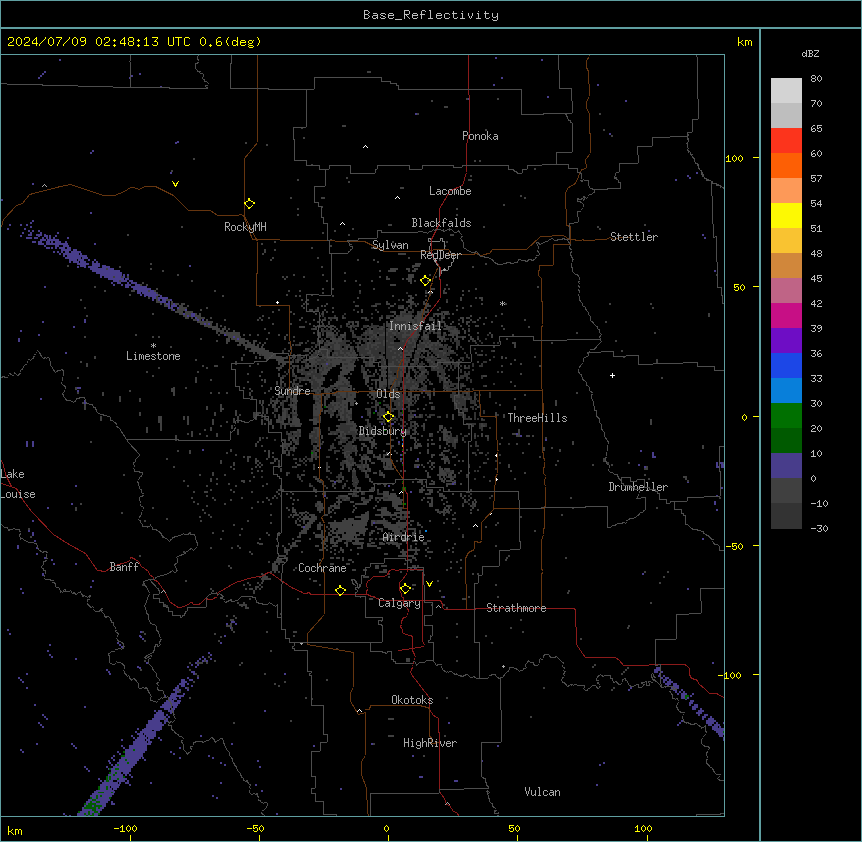Screen dimensions: 862x842
Task: Click the yellow diamond marker south of RedDeer
Action: point(426,281)
